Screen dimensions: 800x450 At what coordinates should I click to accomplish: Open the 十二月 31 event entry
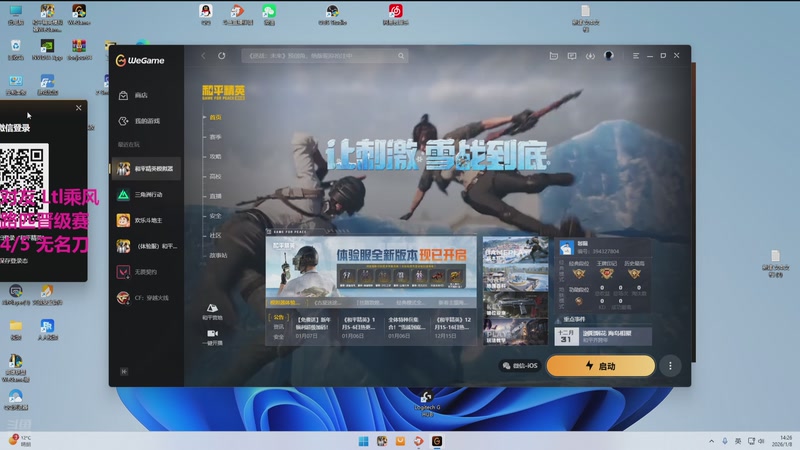(603, 336)
